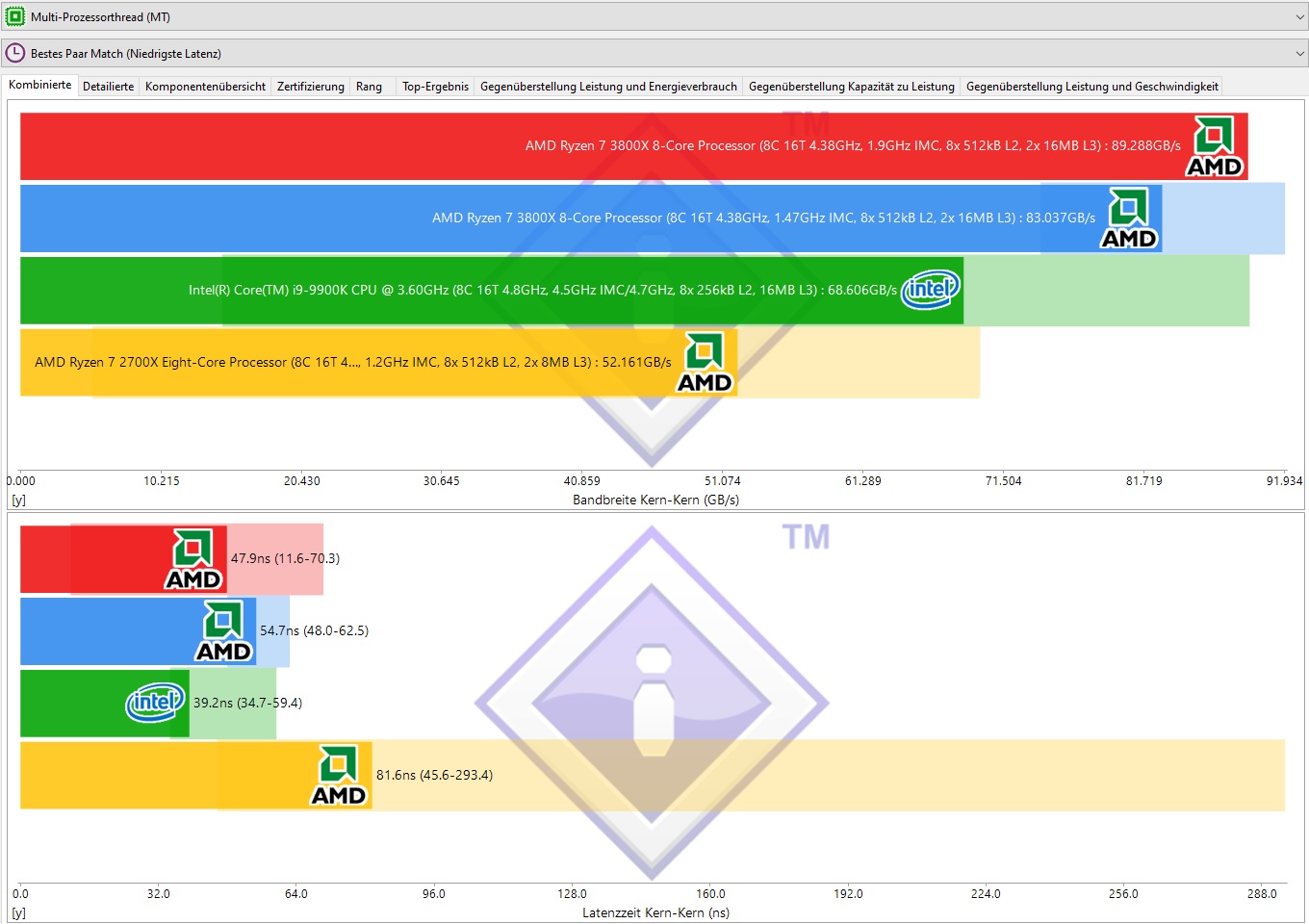Switch to the Kombinierte tab
This screenshot has height=924, width=1309.
click(x=40, y=85)
